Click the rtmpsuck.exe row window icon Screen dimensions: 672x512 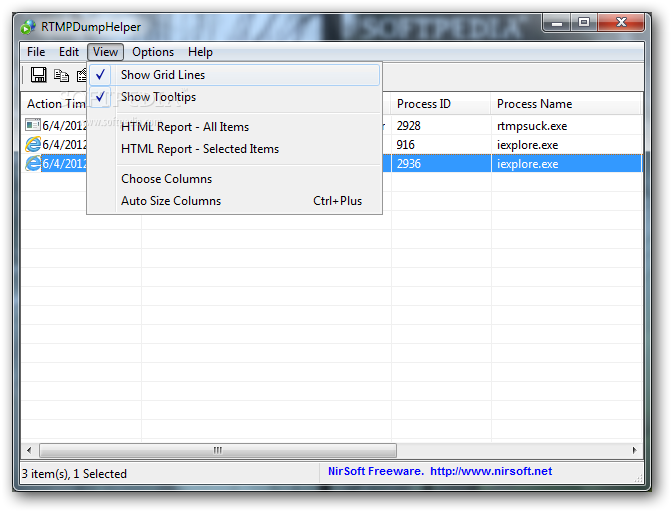point(33,125)
